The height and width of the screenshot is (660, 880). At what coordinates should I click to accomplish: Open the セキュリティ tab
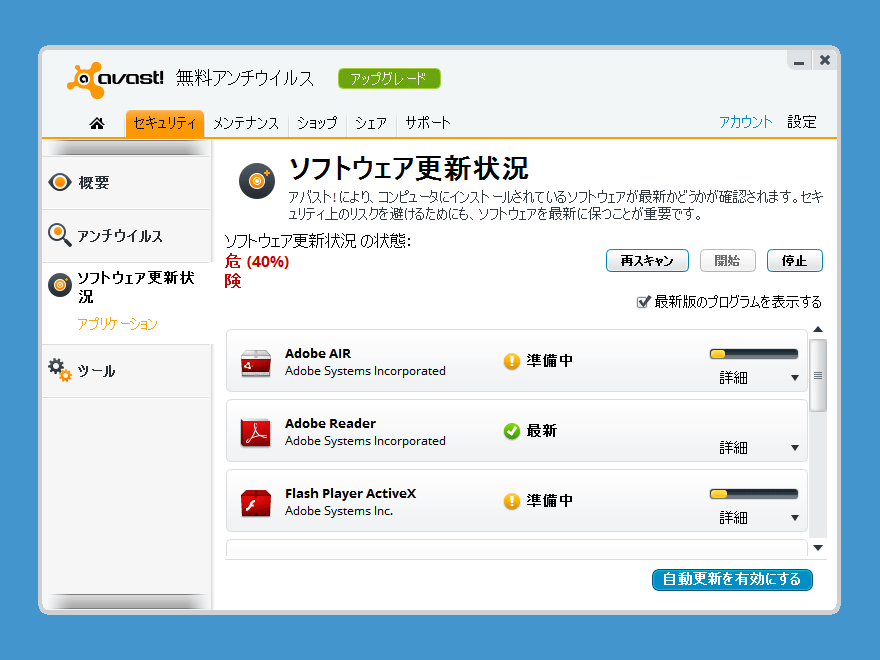pos(164,123)
